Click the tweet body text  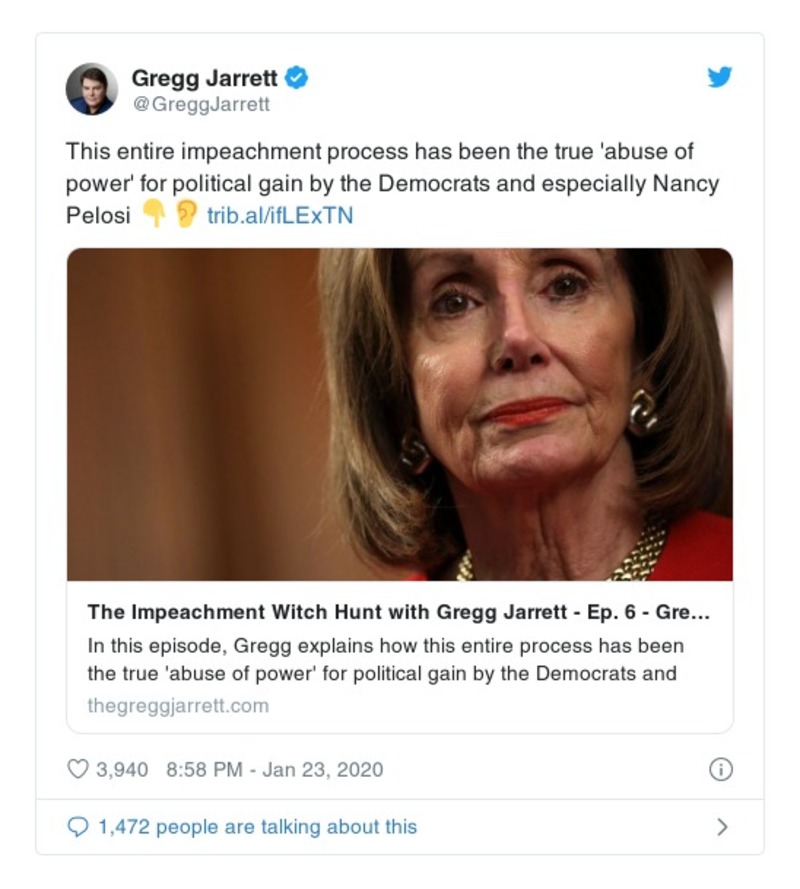pyautogui.click(x=392, y=183)
